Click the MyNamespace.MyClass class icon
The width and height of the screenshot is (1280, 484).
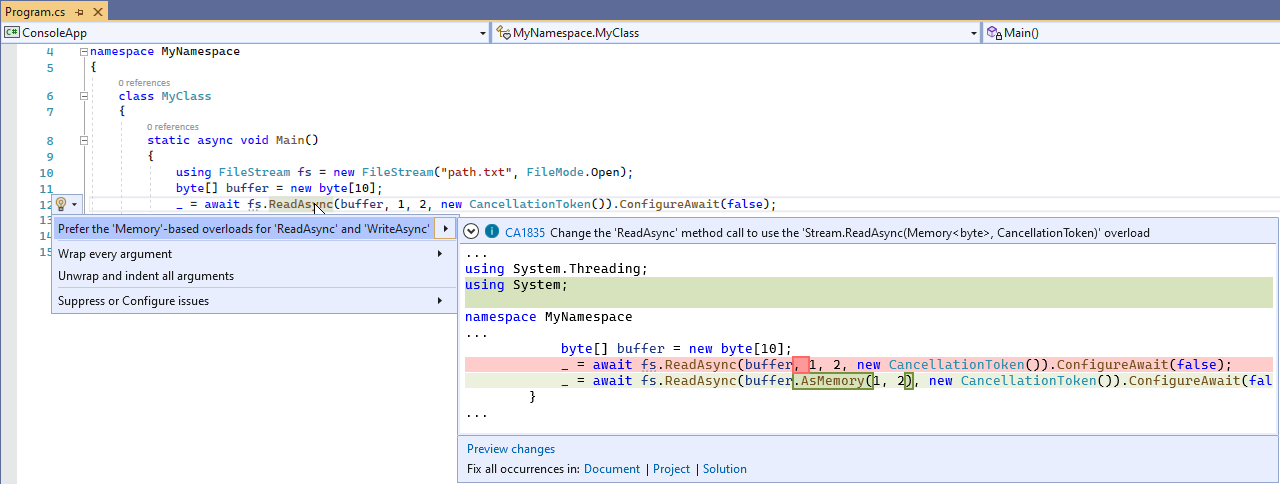(x=502, y=33)
